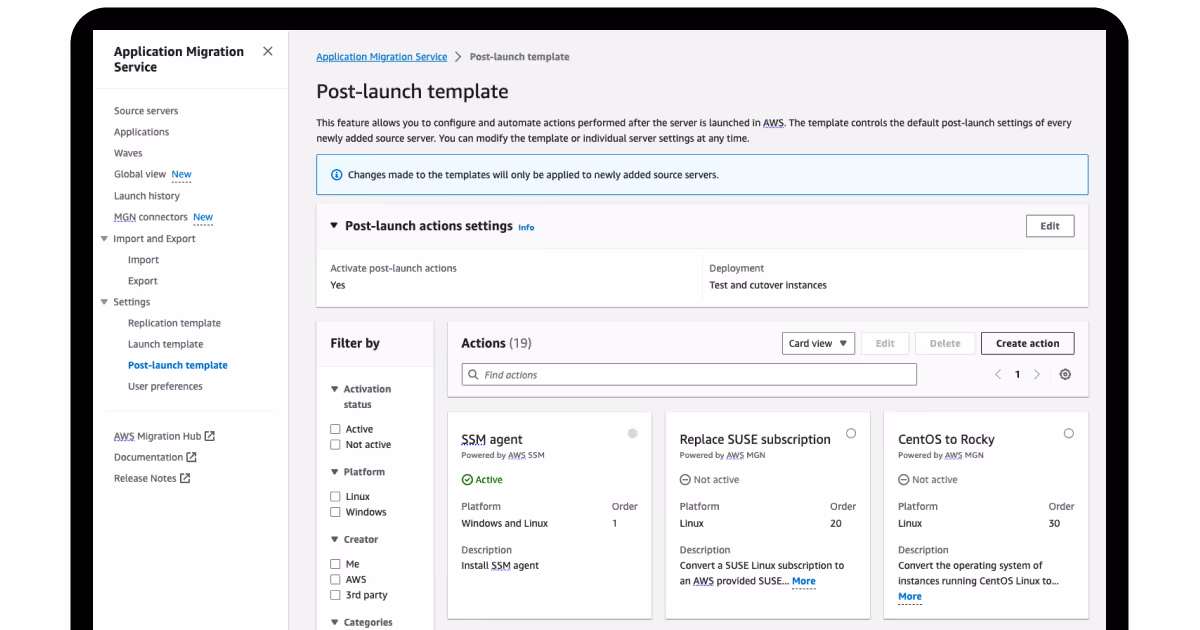The width and height of the screenshot is (1200, 630).
Task: Open AWS Migration Hub external link
Action: point(208,435)
